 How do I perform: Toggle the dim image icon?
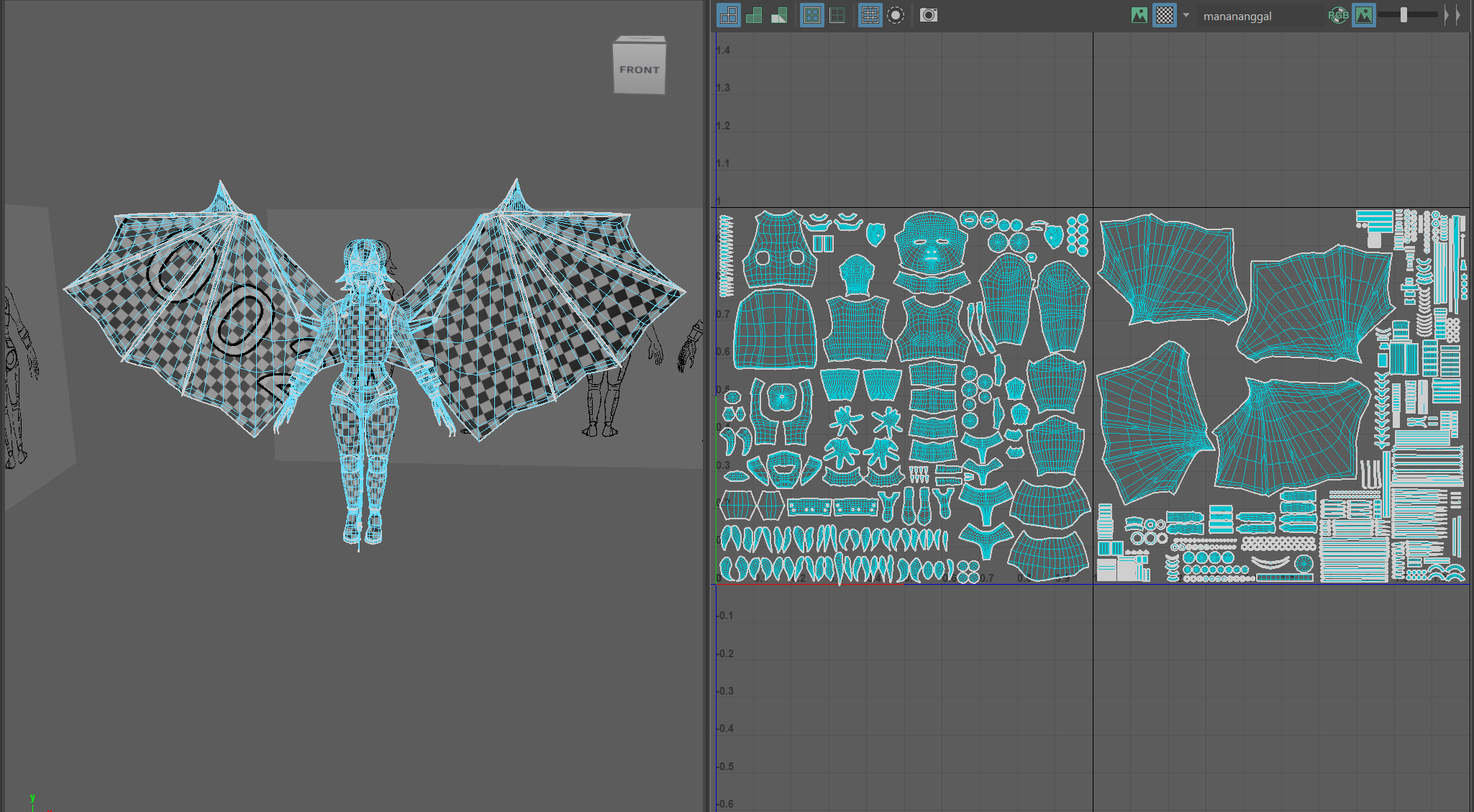pos(1364,15)
